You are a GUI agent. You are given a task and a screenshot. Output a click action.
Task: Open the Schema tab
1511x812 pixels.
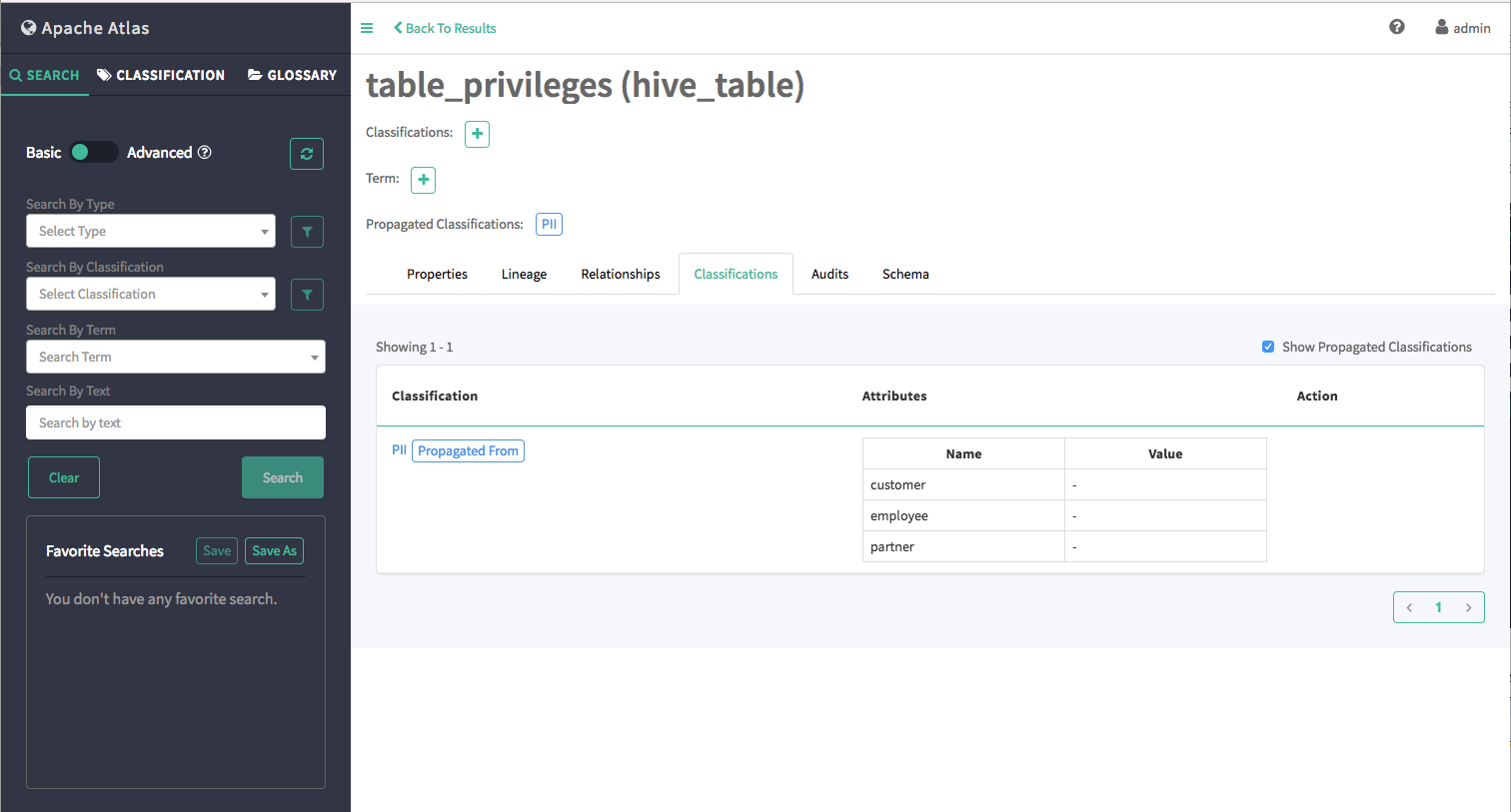point(905,274)
